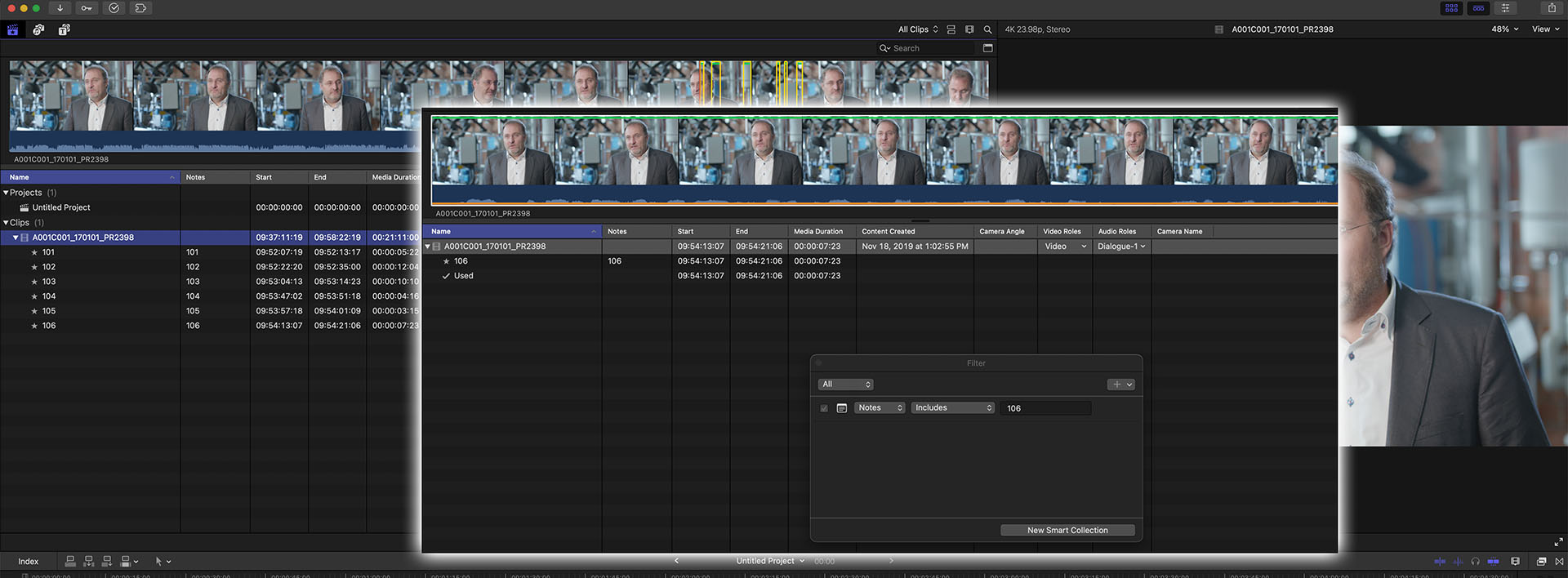Open the 48% viewer zoom menu
Viewport: 1568px width, 578px height.
pyautogui.click(x=1505, y=29)
